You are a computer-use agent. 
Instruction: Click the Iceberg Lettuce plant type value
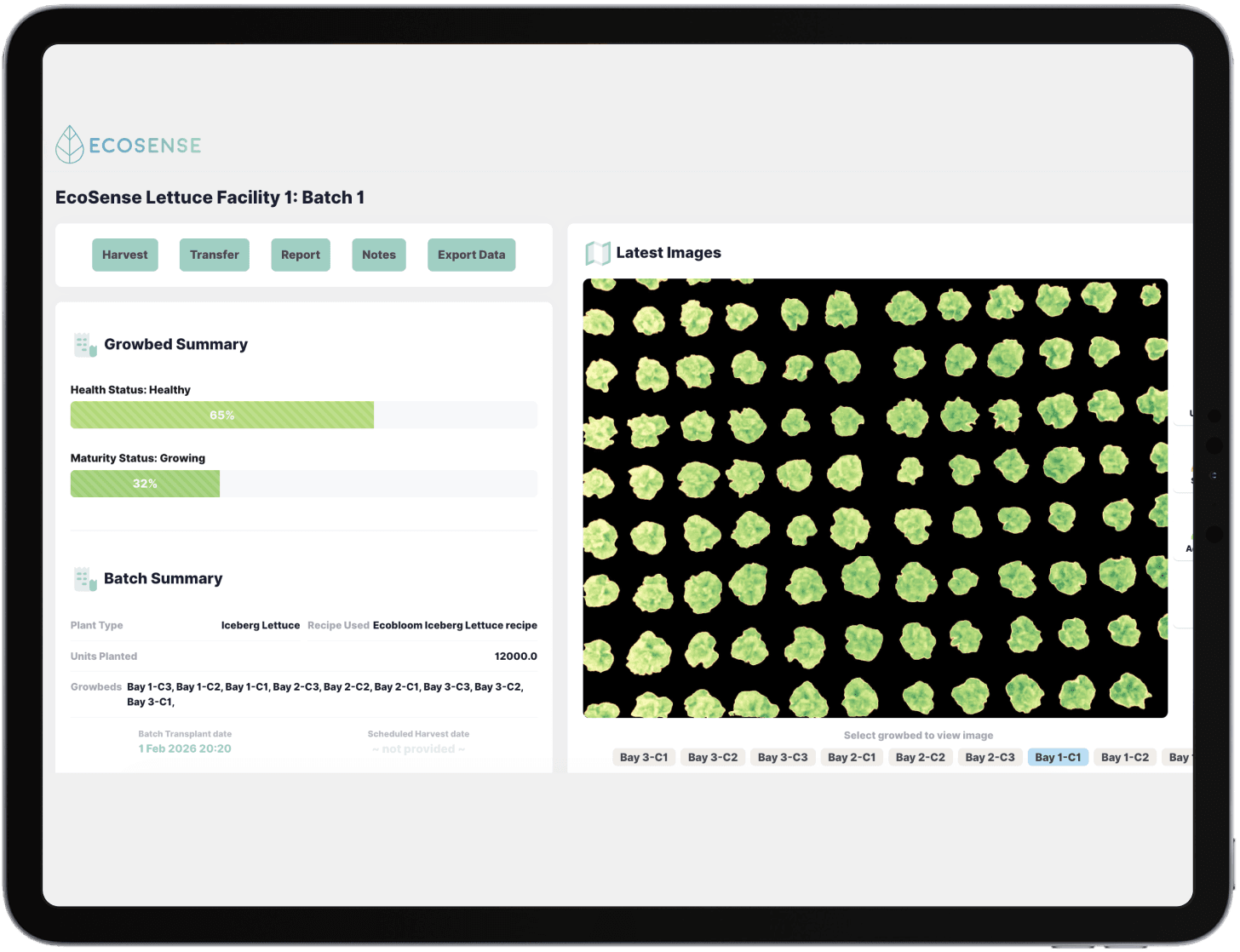261,625
